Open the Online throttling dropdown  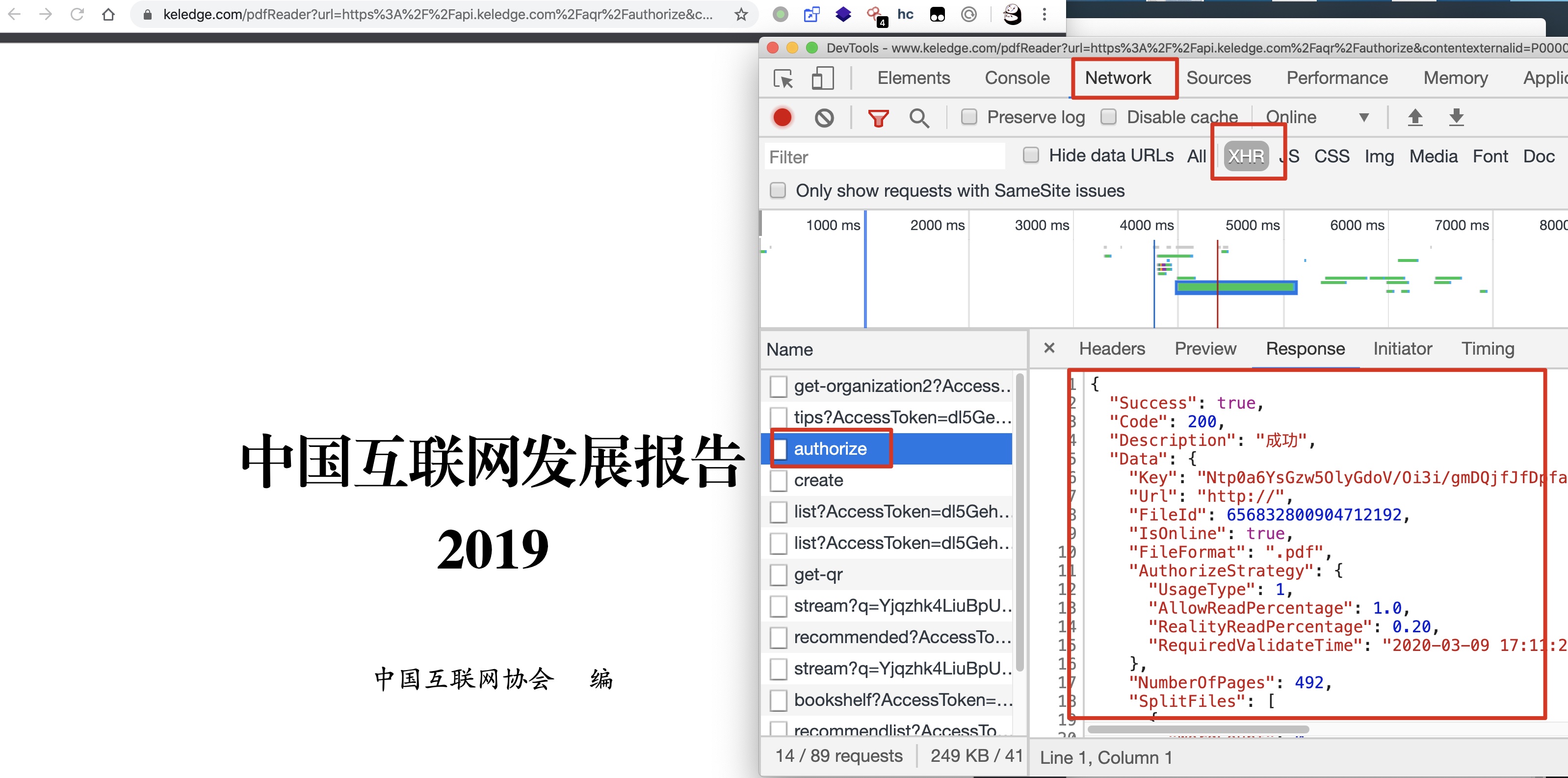click(x=1316, y=117)
